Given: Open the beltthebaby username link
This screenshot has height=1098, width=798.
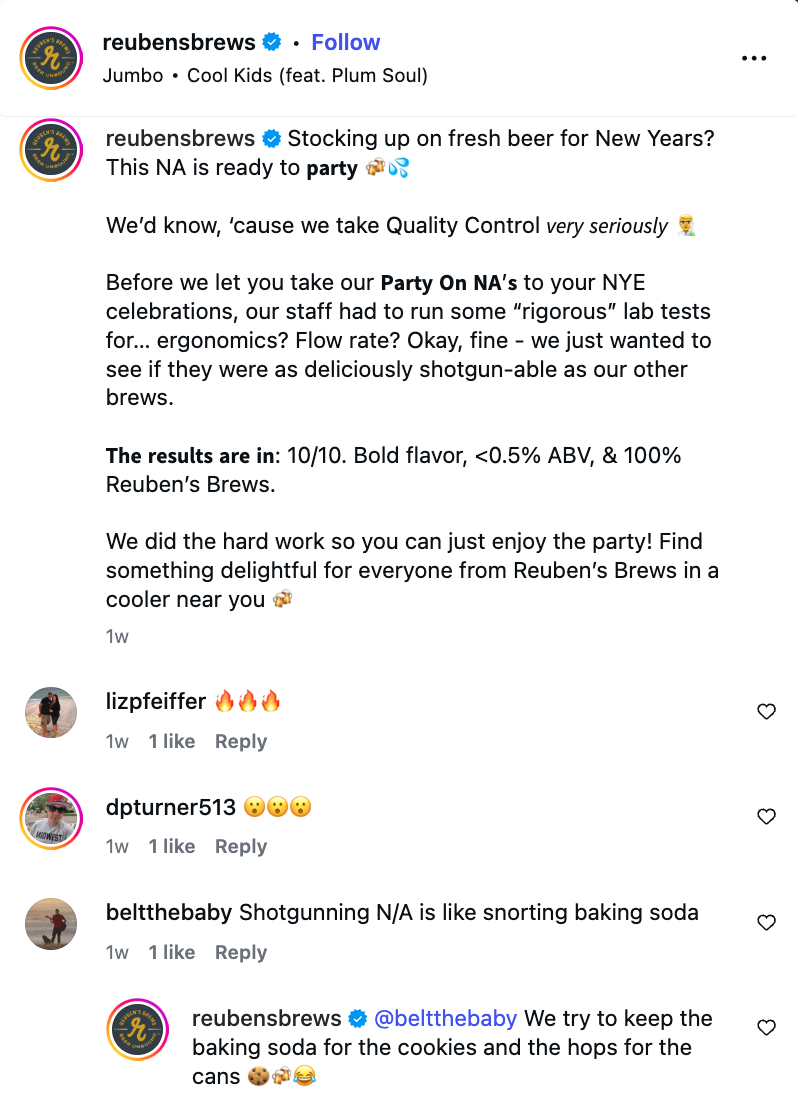Looking at the screenshot, I should pyautogui.click(x=169, y=912).
